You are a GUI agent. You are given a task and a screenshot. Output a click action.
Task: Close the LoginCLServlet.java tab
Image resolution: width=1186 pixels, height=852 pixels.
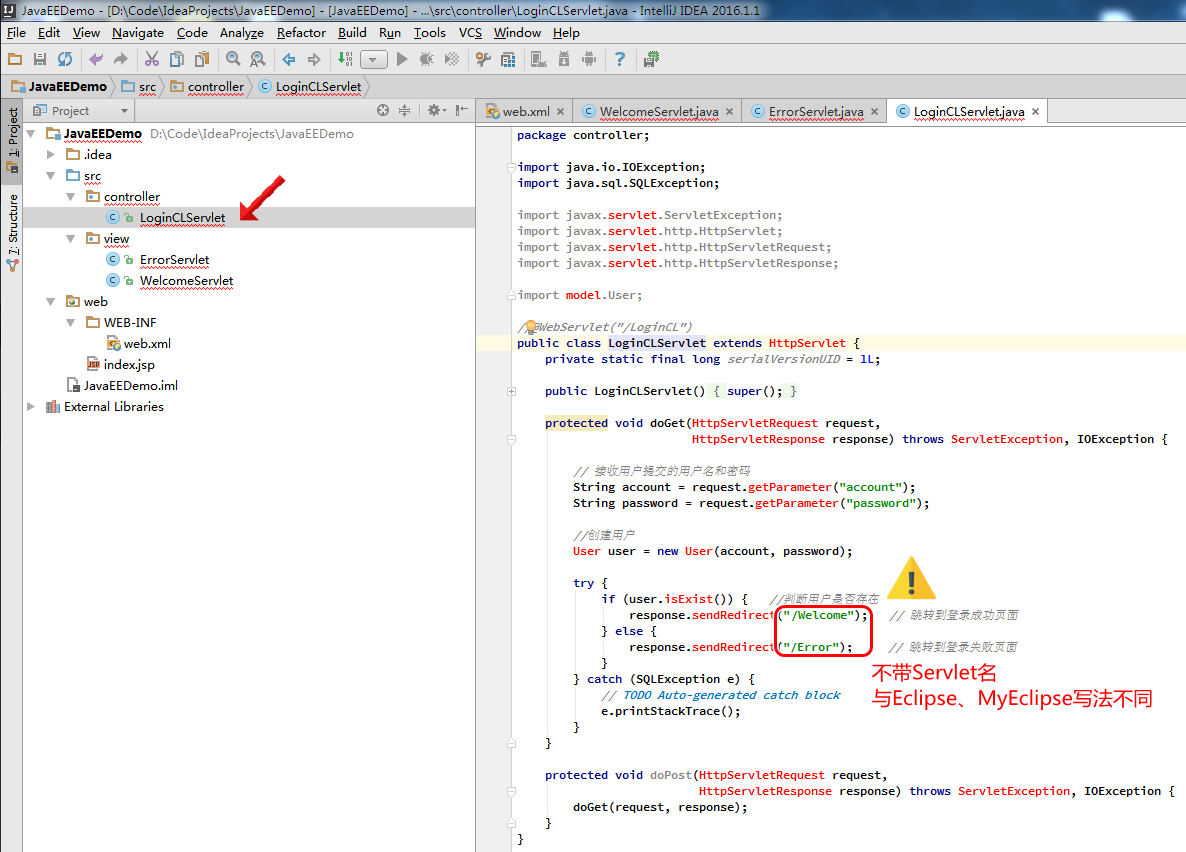coord(1035,111)
